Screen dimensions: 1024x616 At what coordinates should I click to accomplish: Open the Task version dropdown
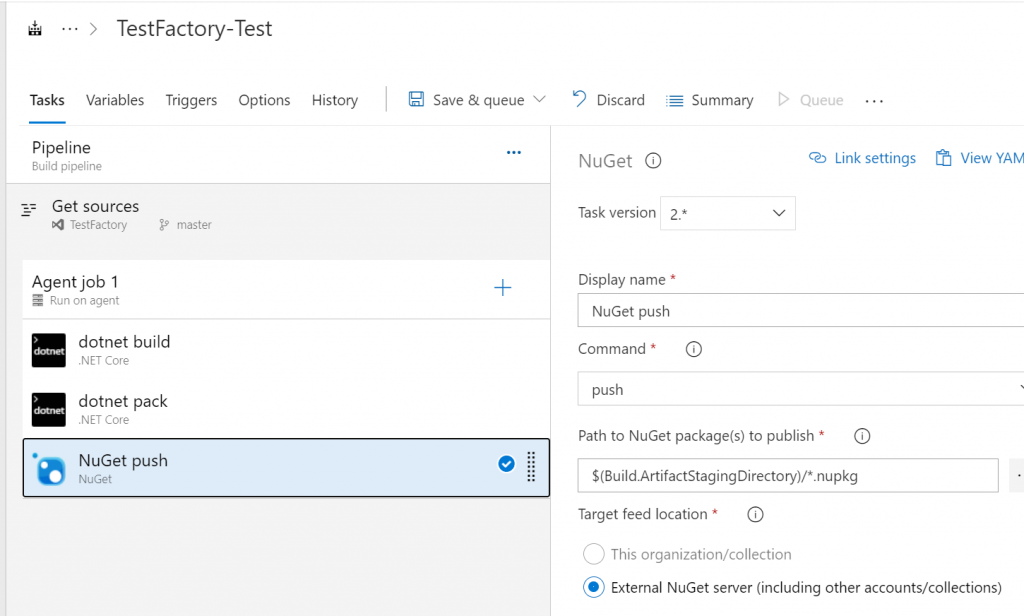pos(728,213)
